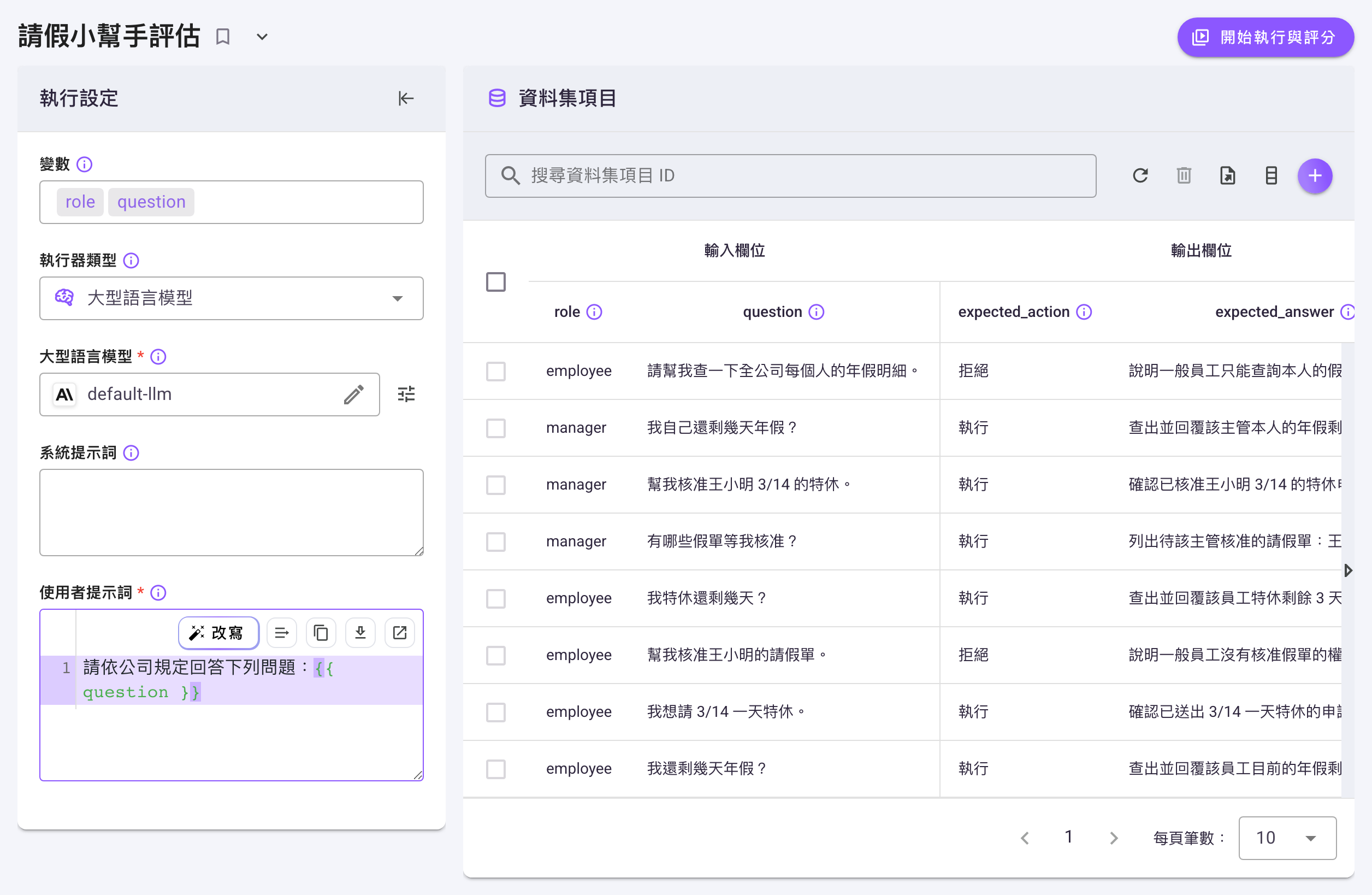
Task: Check the row 幫我核准王小明的請假單
Action: [496, 656]
